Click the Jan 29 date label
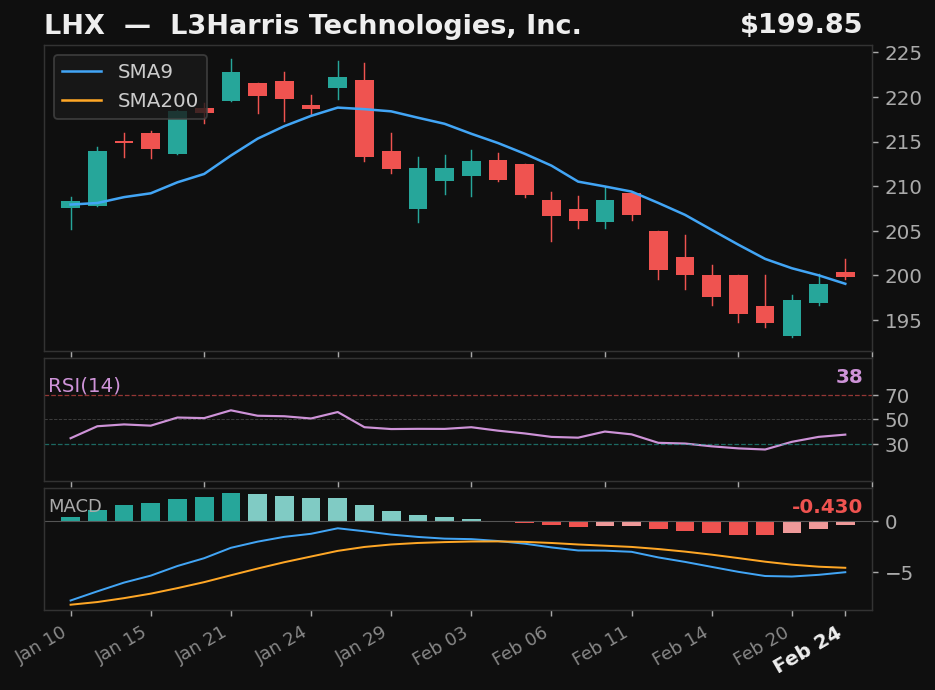935x690 pixels. click(x=360, y=645)
